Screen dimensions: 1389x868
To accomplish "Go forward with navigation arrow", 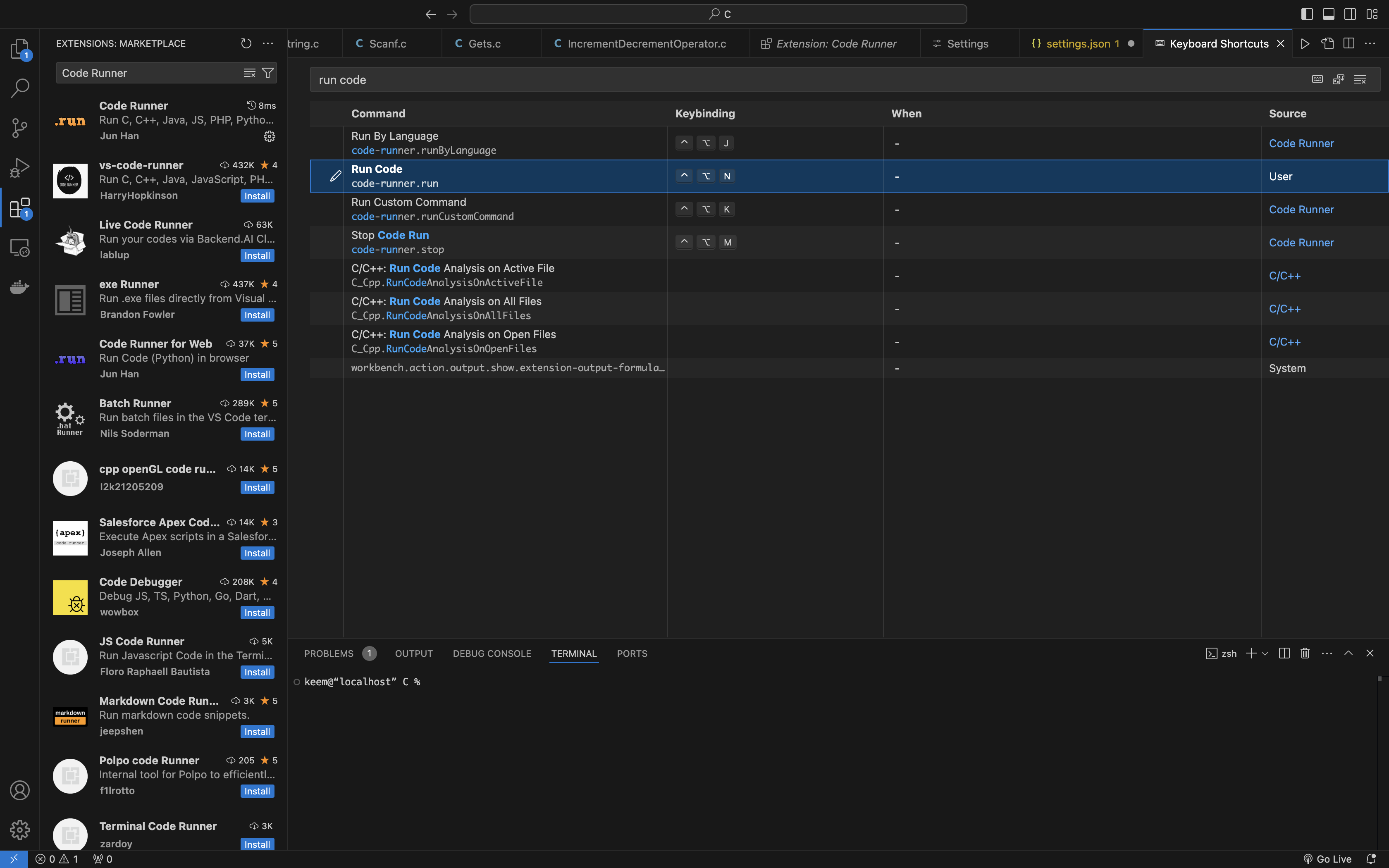I will tap(452, 14).
